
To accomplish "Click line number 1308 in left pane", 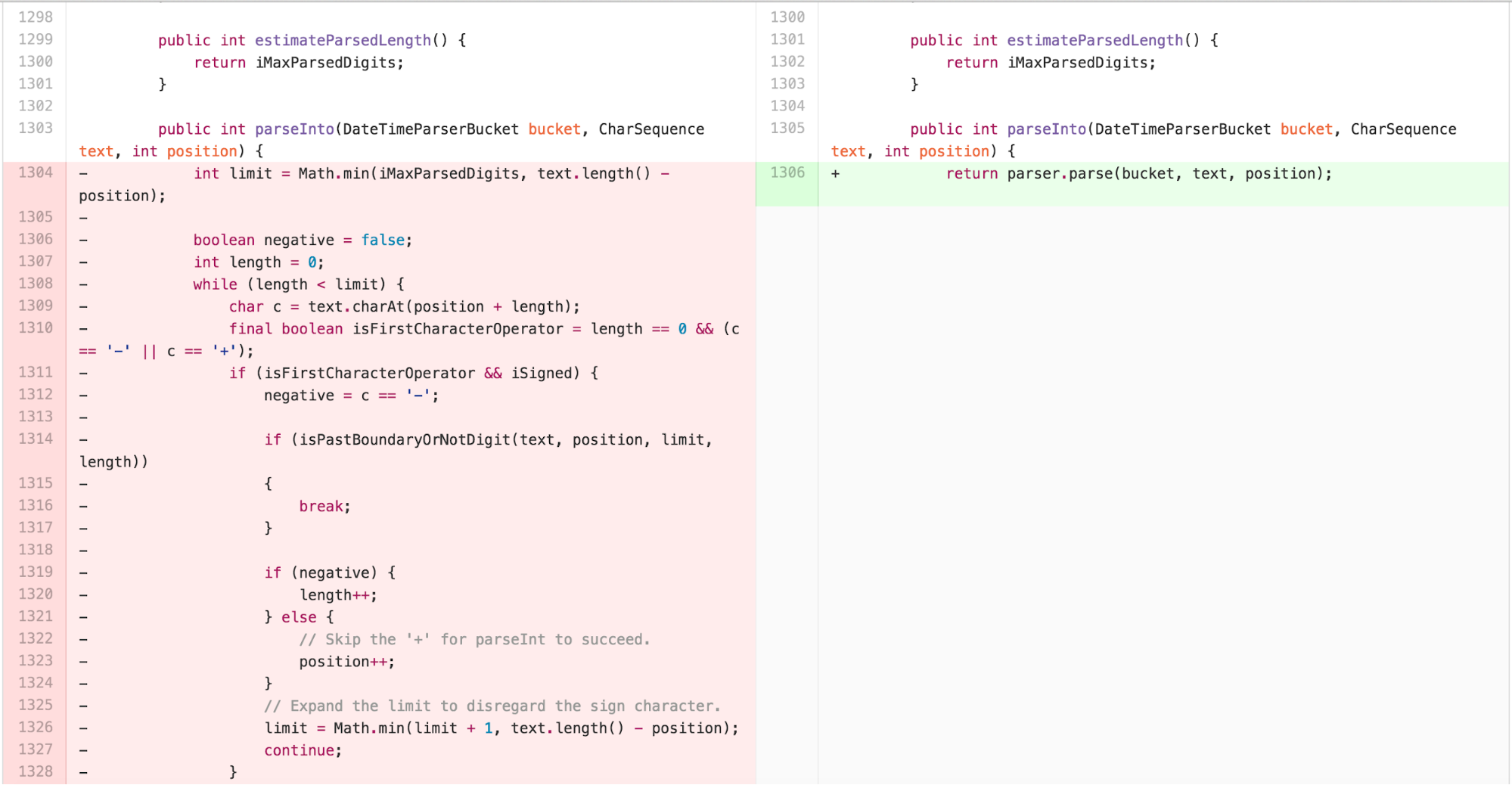I will pos(36,283).
